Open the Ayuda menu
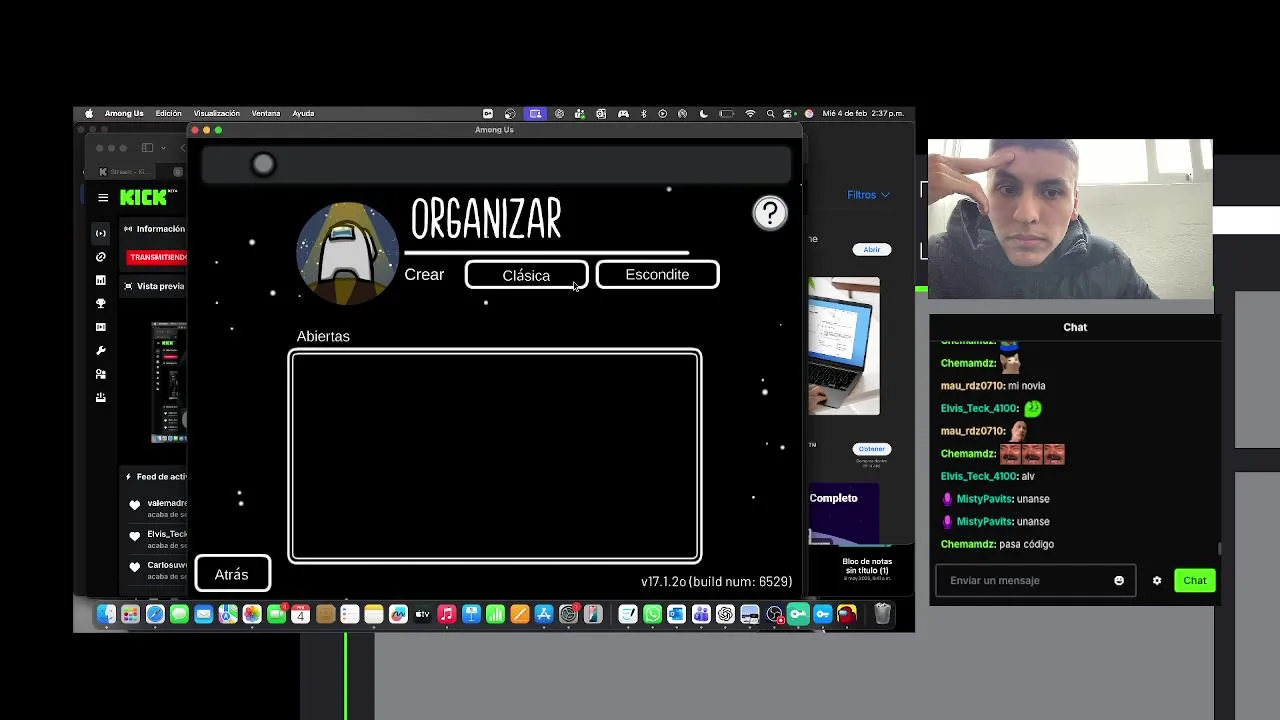This screenshot has width=1280, height=720. (x=303, y=114)
